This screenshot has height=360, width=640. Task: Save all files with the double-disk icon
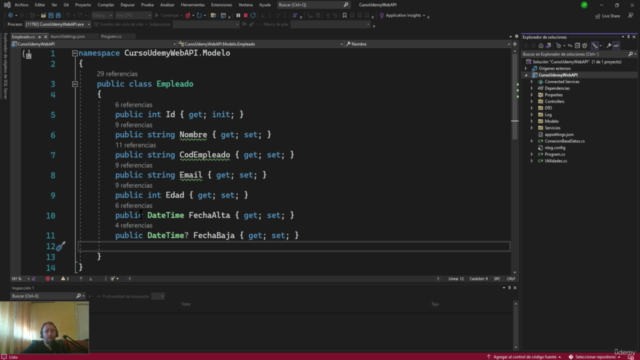tap(58, 16)
